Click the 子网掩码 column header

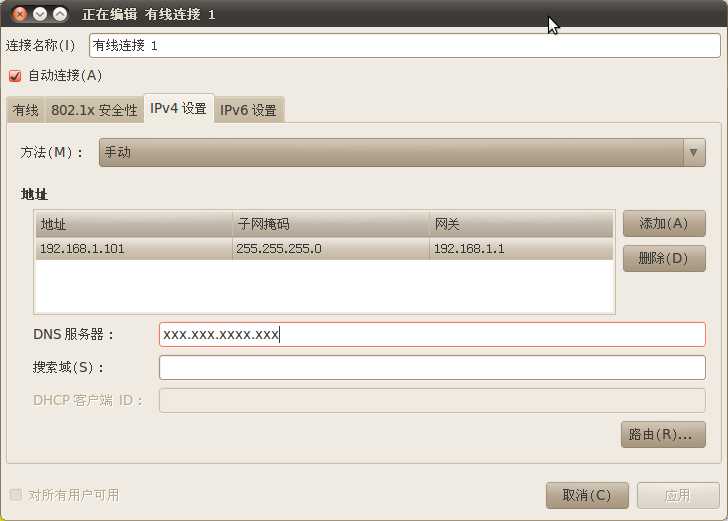(331, 224)
